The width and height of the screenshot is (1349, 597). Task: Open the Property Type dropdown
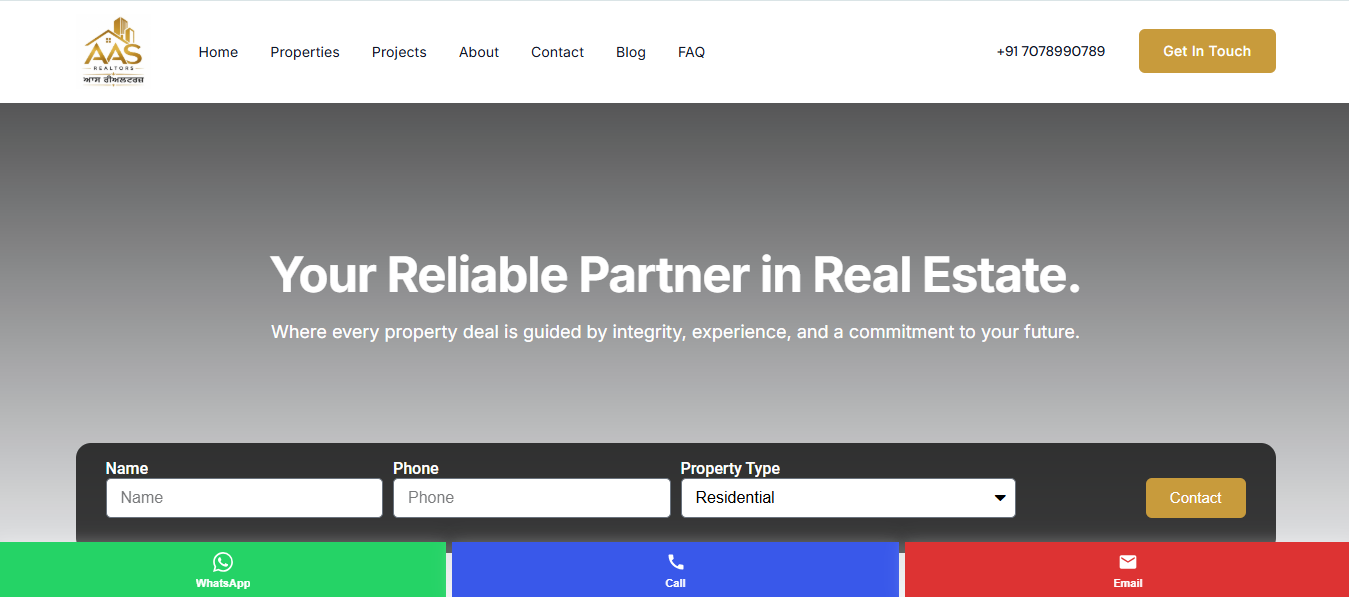pyautogui.click(x=848, y=498)
